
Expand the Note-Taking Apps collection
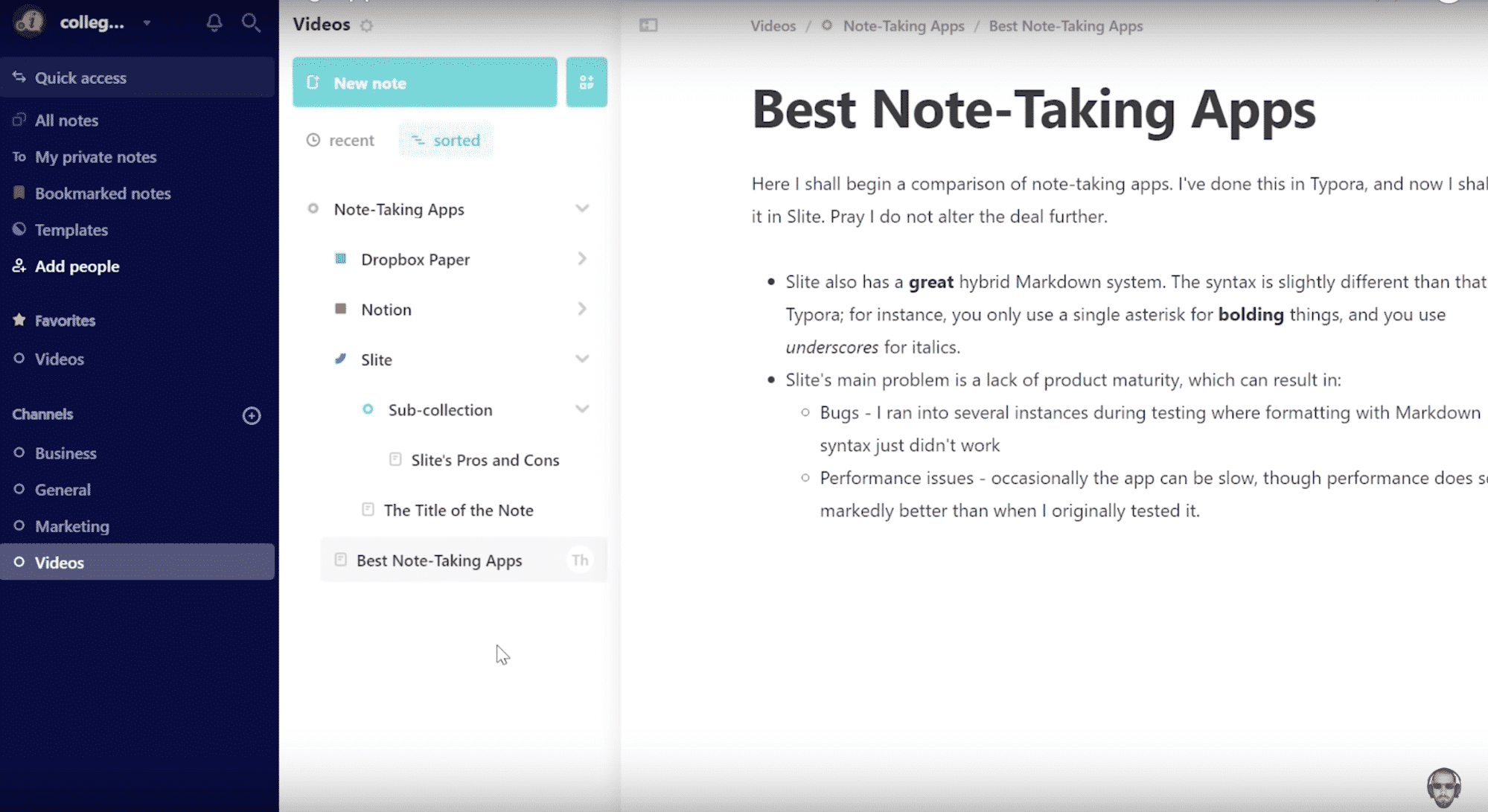[x=582, y=208]
